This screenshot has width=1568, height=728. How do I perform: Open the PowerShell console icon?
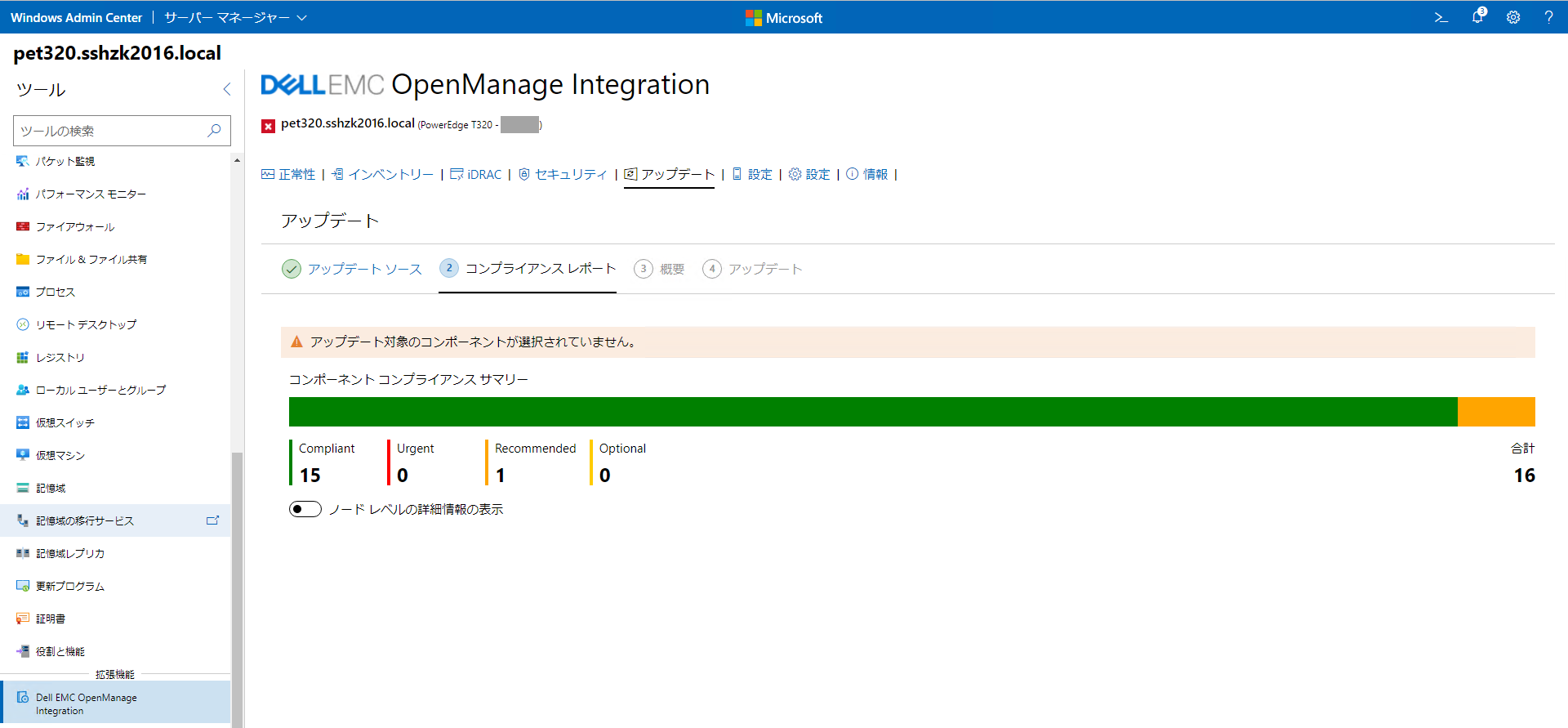1441,17
